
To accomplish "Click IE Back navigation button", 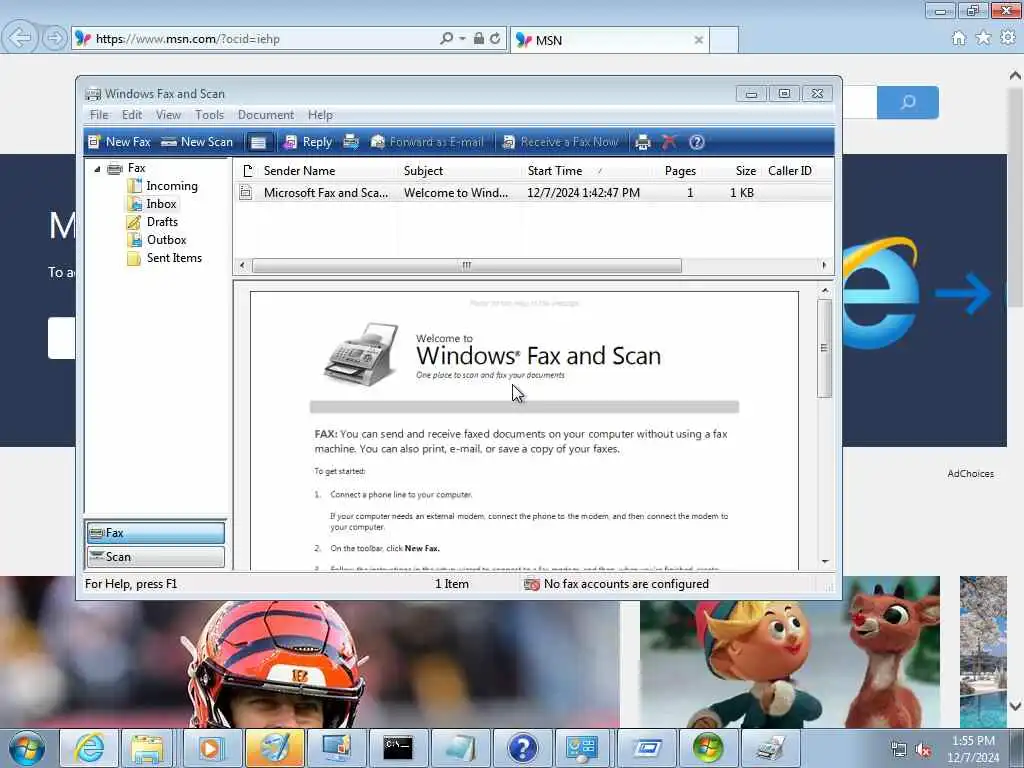I will (x=20, y=38).
